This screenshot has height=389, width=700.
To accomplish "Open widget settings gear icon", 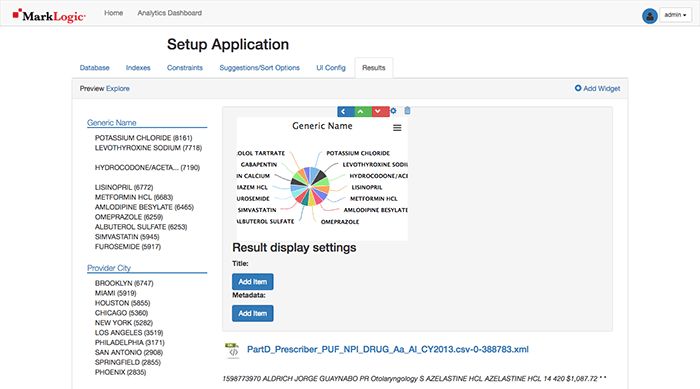I will click(393, 111).
